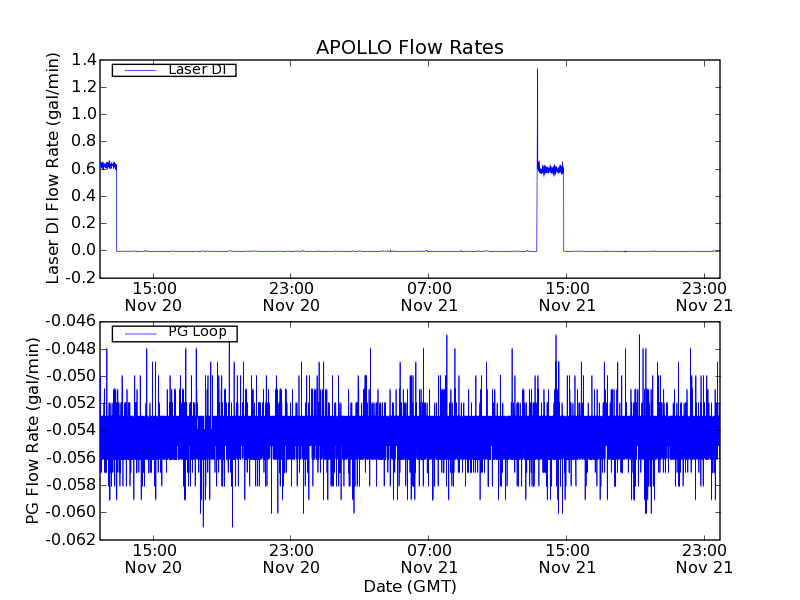Click the blue line sample in PG Loop legend
Screen dimensions: 800x600
(136, 333)
